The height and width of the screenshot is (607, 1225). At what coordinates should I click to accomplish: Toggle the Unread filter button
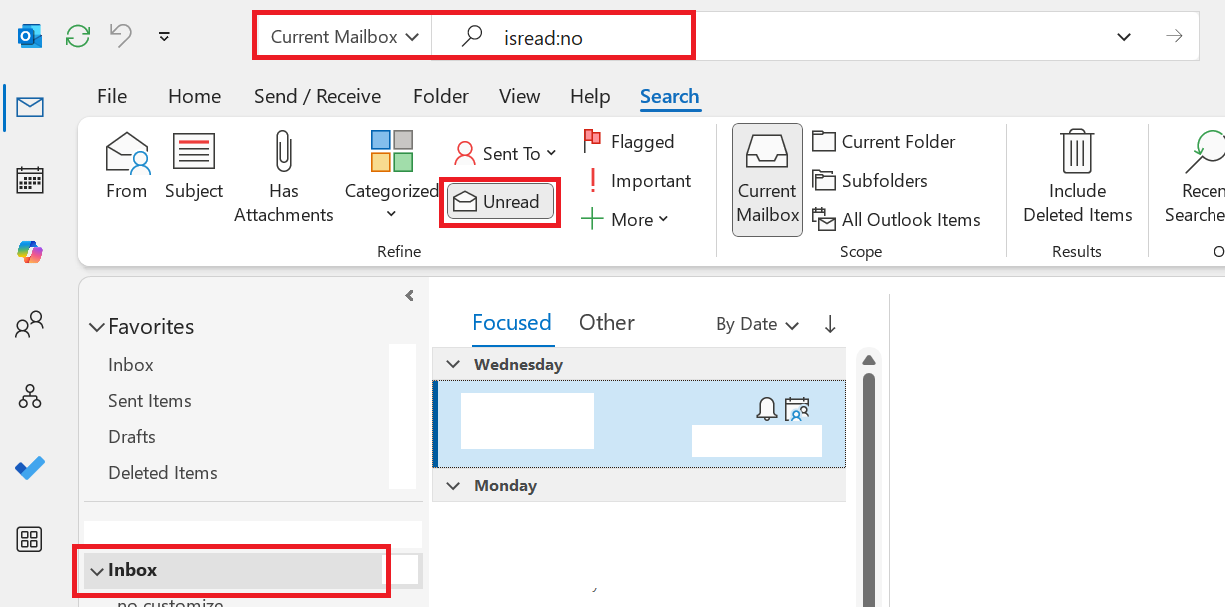(500, 201)
